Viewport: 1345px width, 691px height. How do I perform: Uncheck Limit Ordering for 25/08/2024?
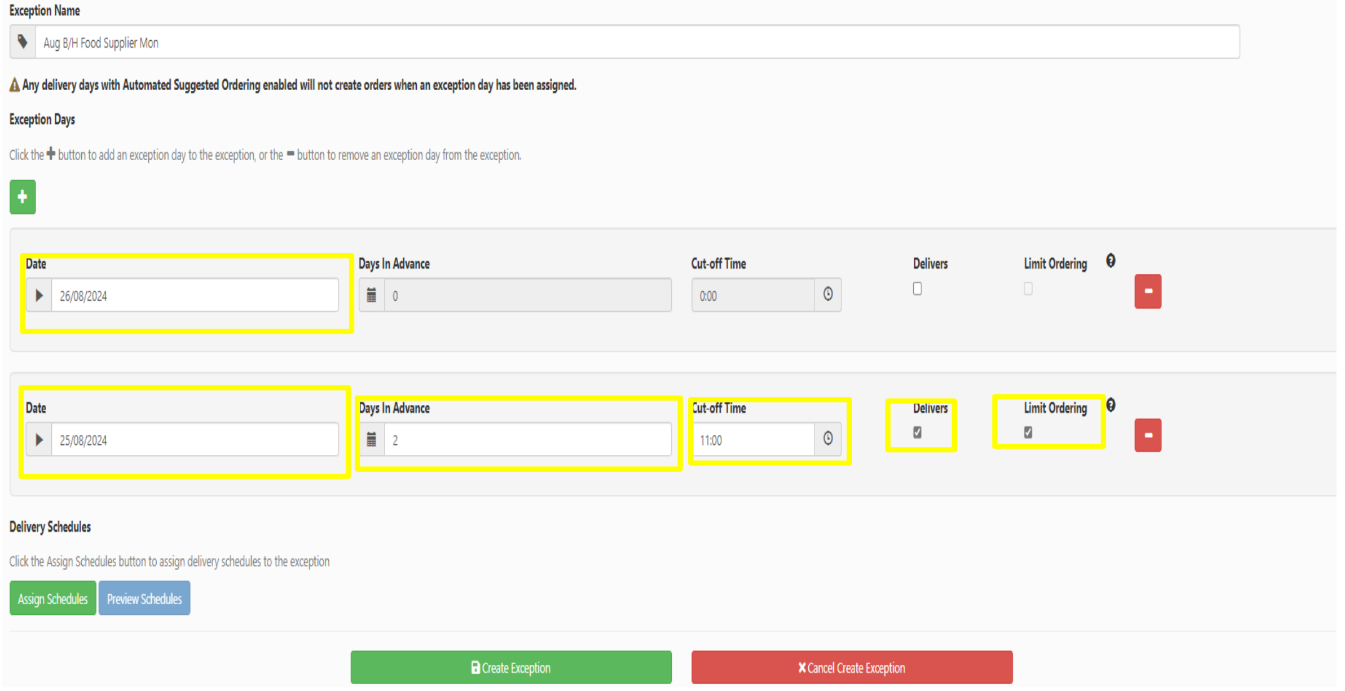(1028, 433)
